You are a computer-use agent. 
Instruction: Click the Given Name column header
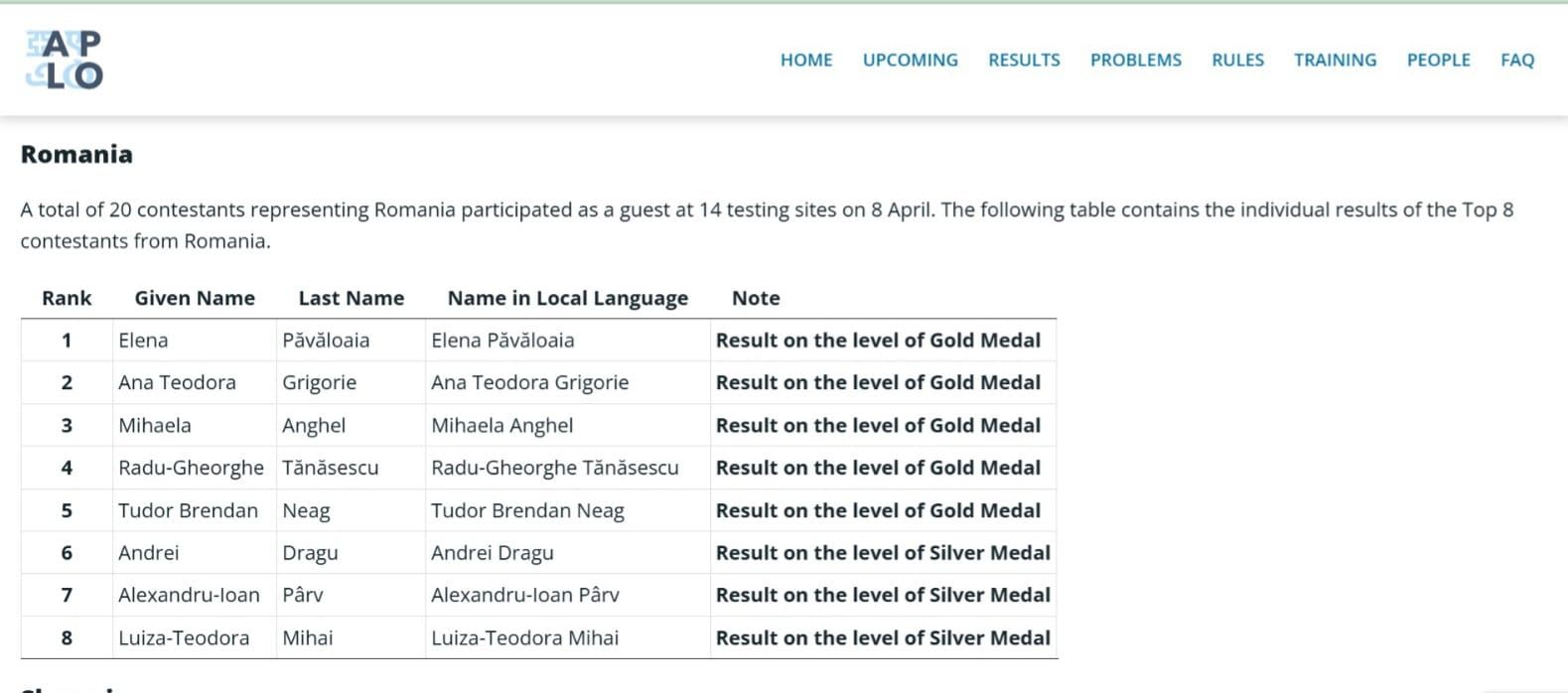[195, 298]
